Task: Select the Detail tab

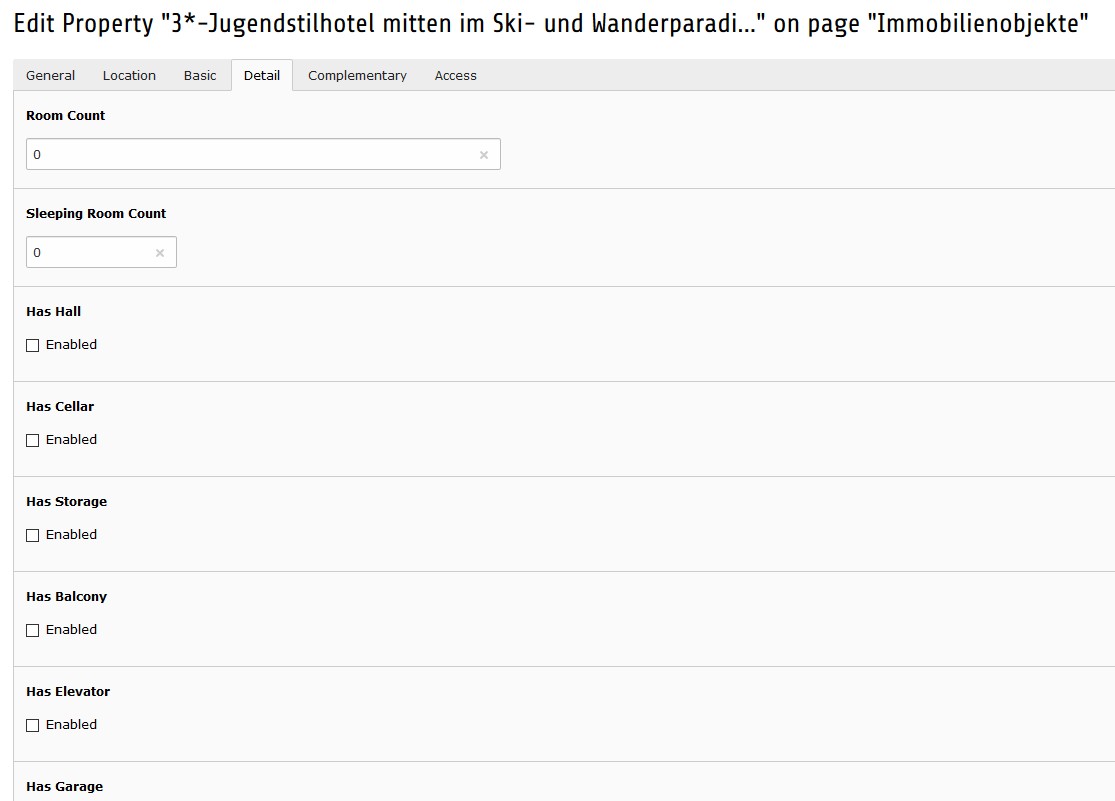Action: [262, 75]
